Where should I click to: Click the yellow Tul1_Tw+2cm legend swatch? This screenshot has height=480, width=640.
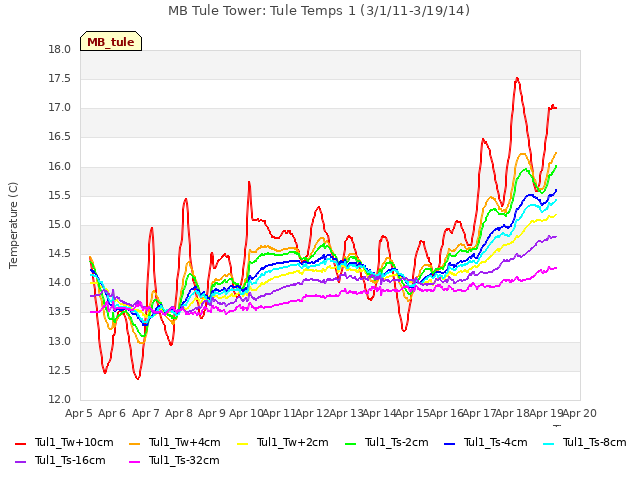click(x=242, y=444)
